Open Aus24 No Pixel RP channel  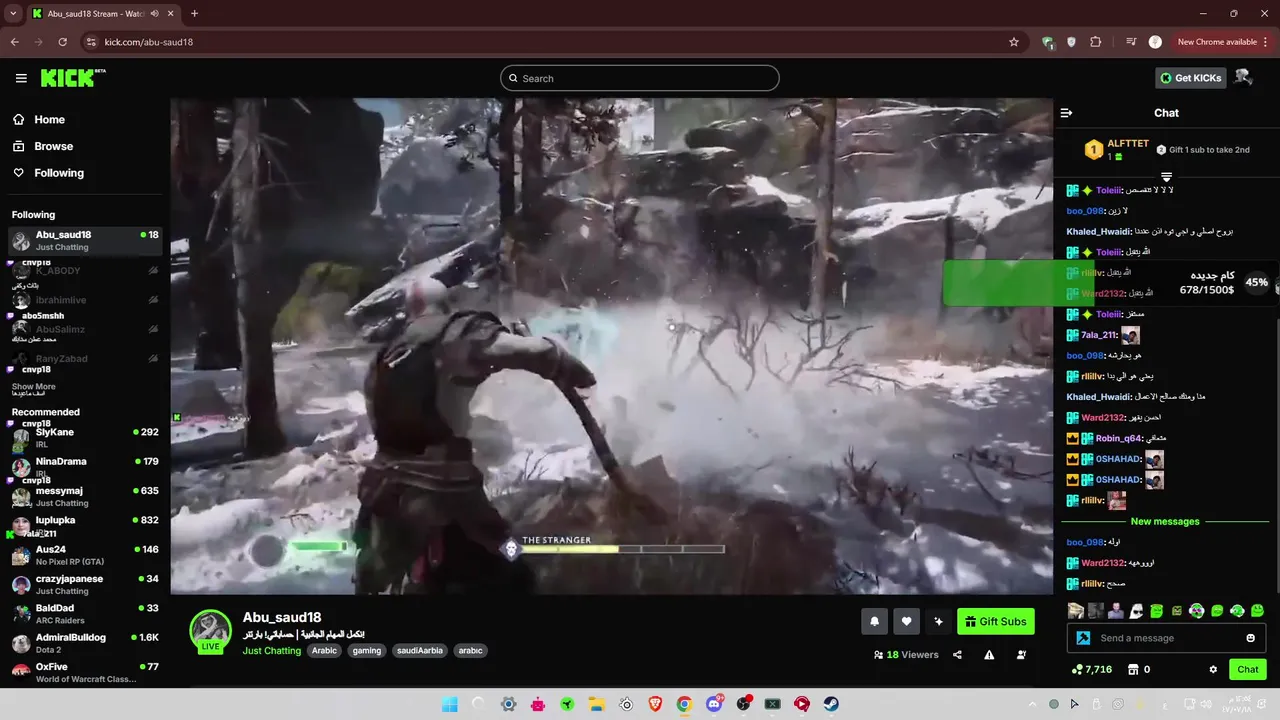tap(85, 555)
